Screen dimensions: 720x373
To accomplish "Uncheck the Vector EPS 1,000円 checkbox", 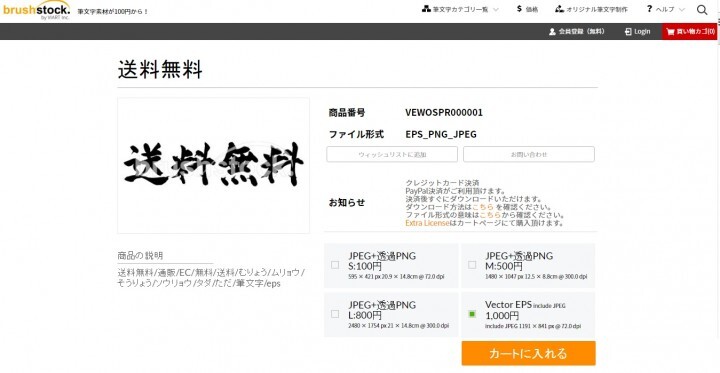I will (472, 314).
